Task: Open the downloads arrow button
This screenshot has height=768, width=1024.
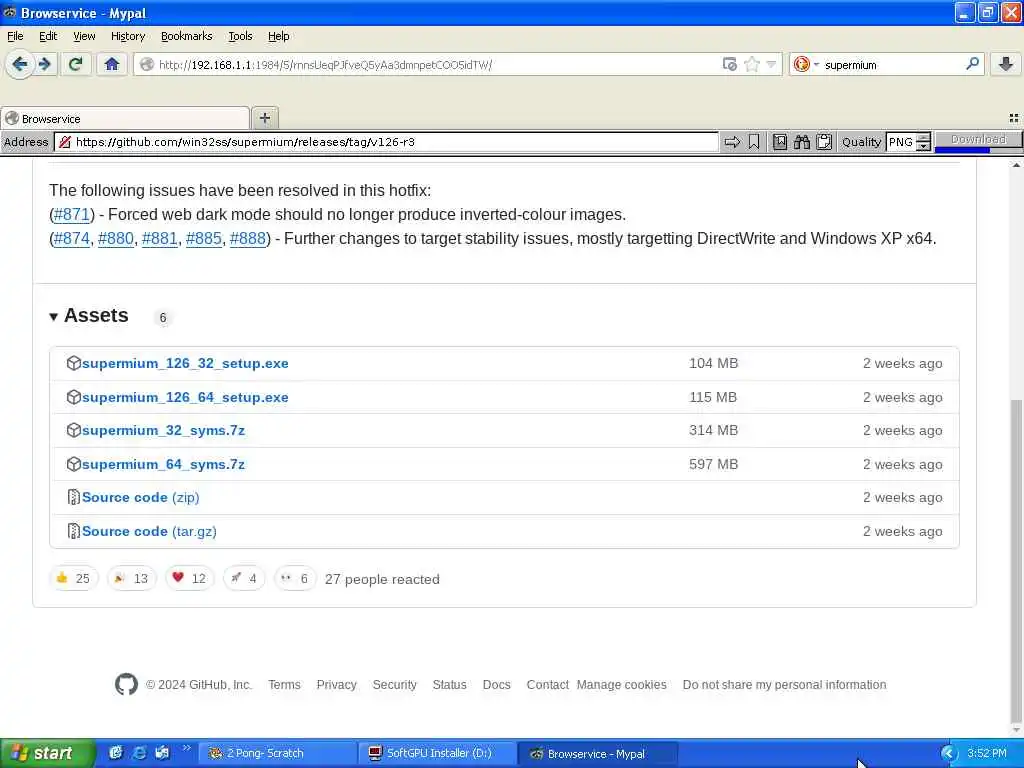Action: [1006, 64]
